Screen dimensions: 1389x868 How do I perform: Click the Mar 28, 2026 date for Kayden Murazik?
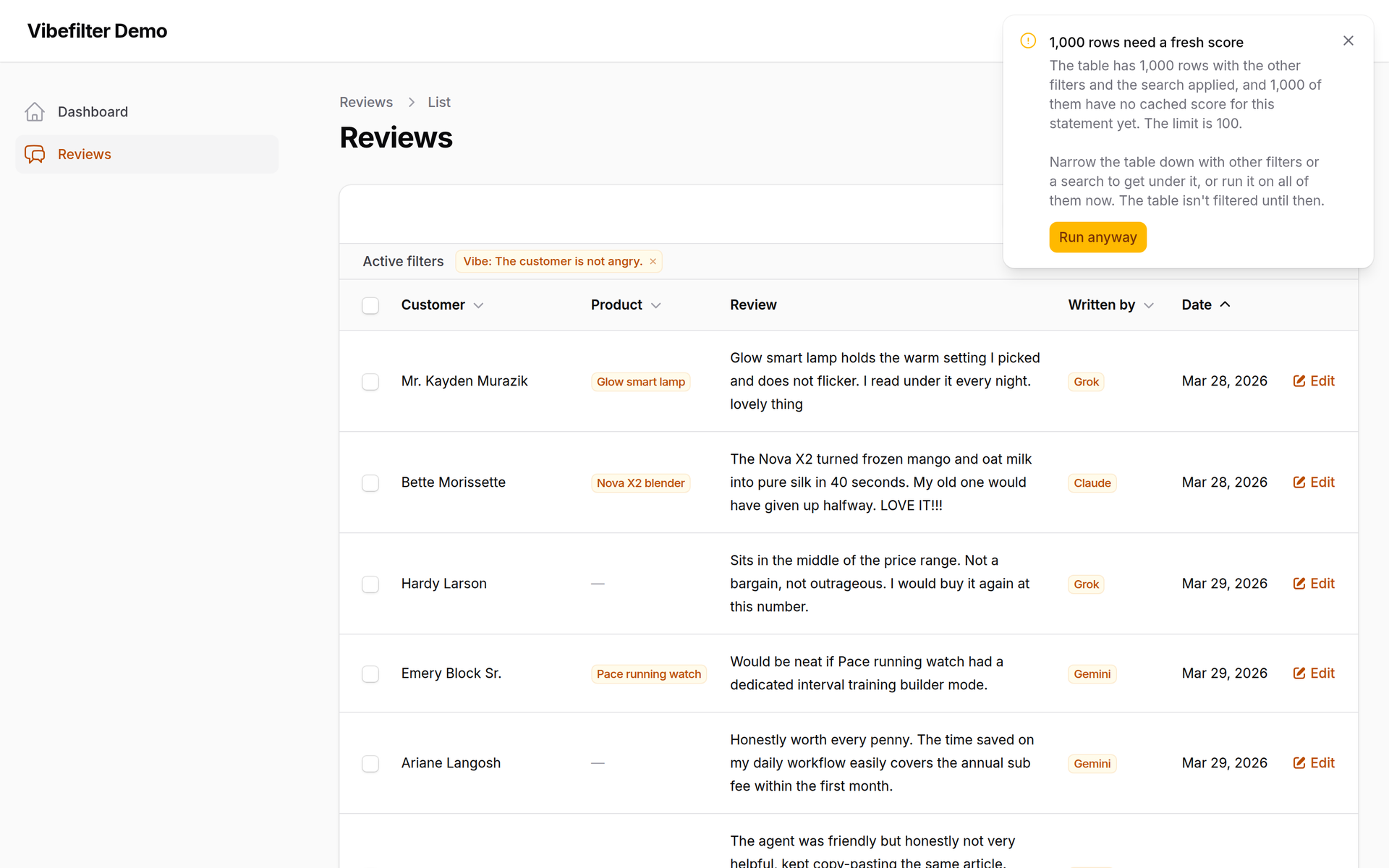click(1225, 381)
